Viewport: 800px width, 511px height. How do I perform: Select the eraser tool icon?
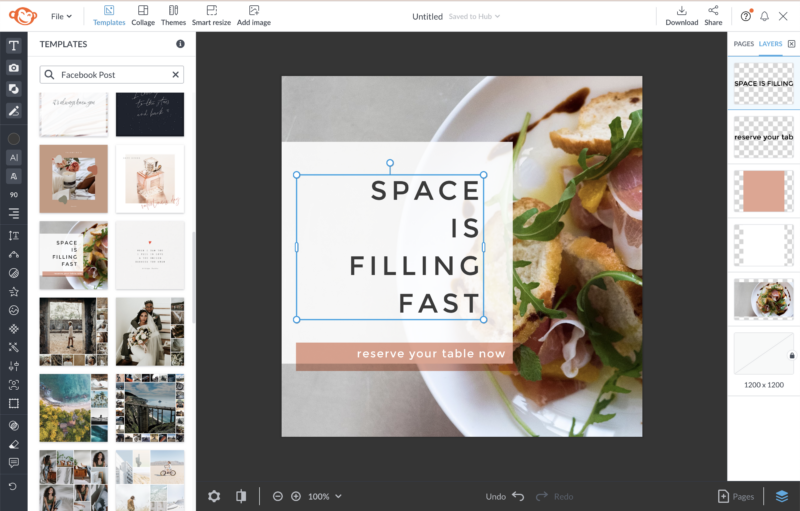(14, 444)
